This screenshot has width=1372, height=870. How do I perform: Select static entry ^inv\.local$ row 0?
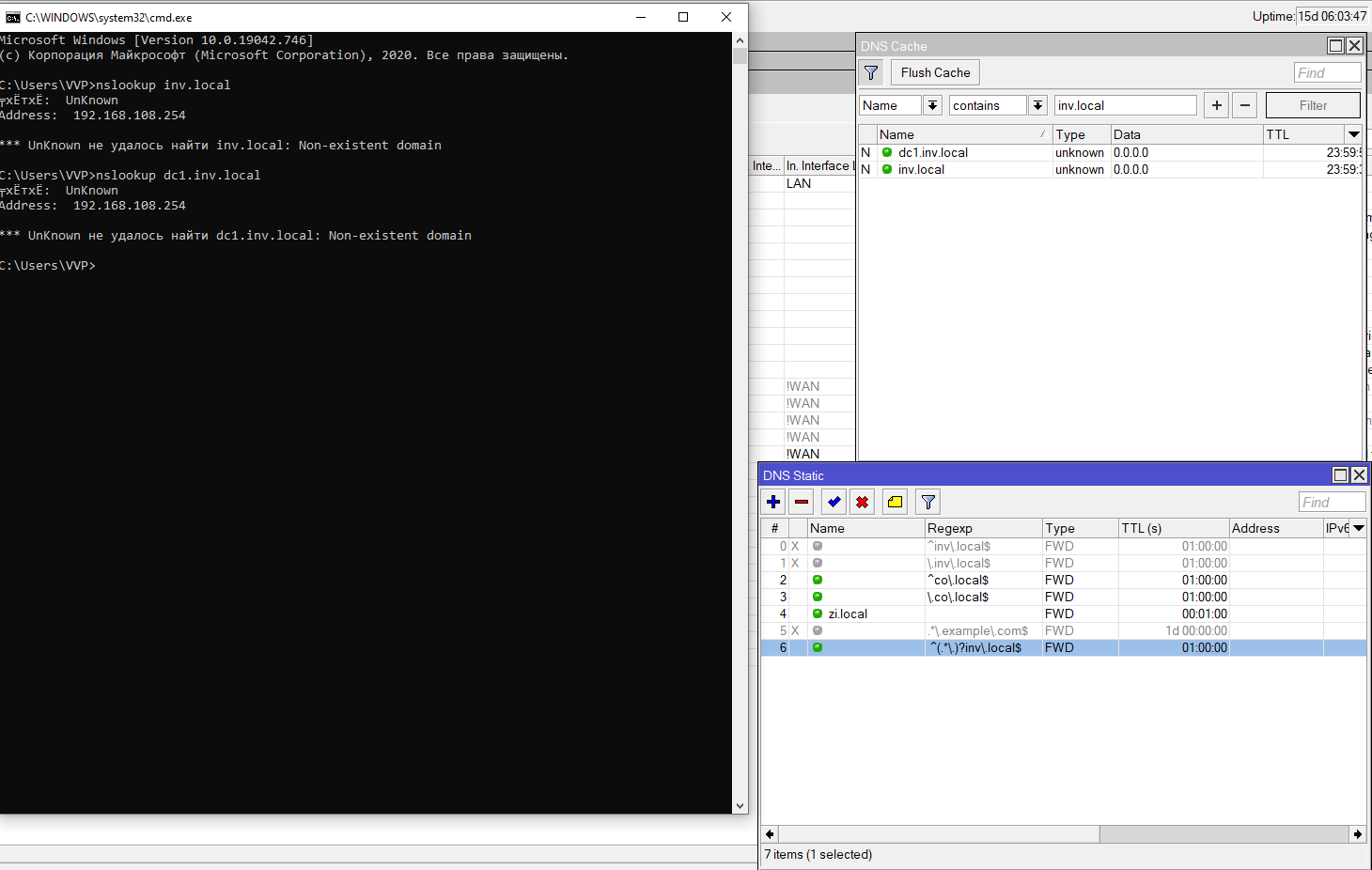1064,546
